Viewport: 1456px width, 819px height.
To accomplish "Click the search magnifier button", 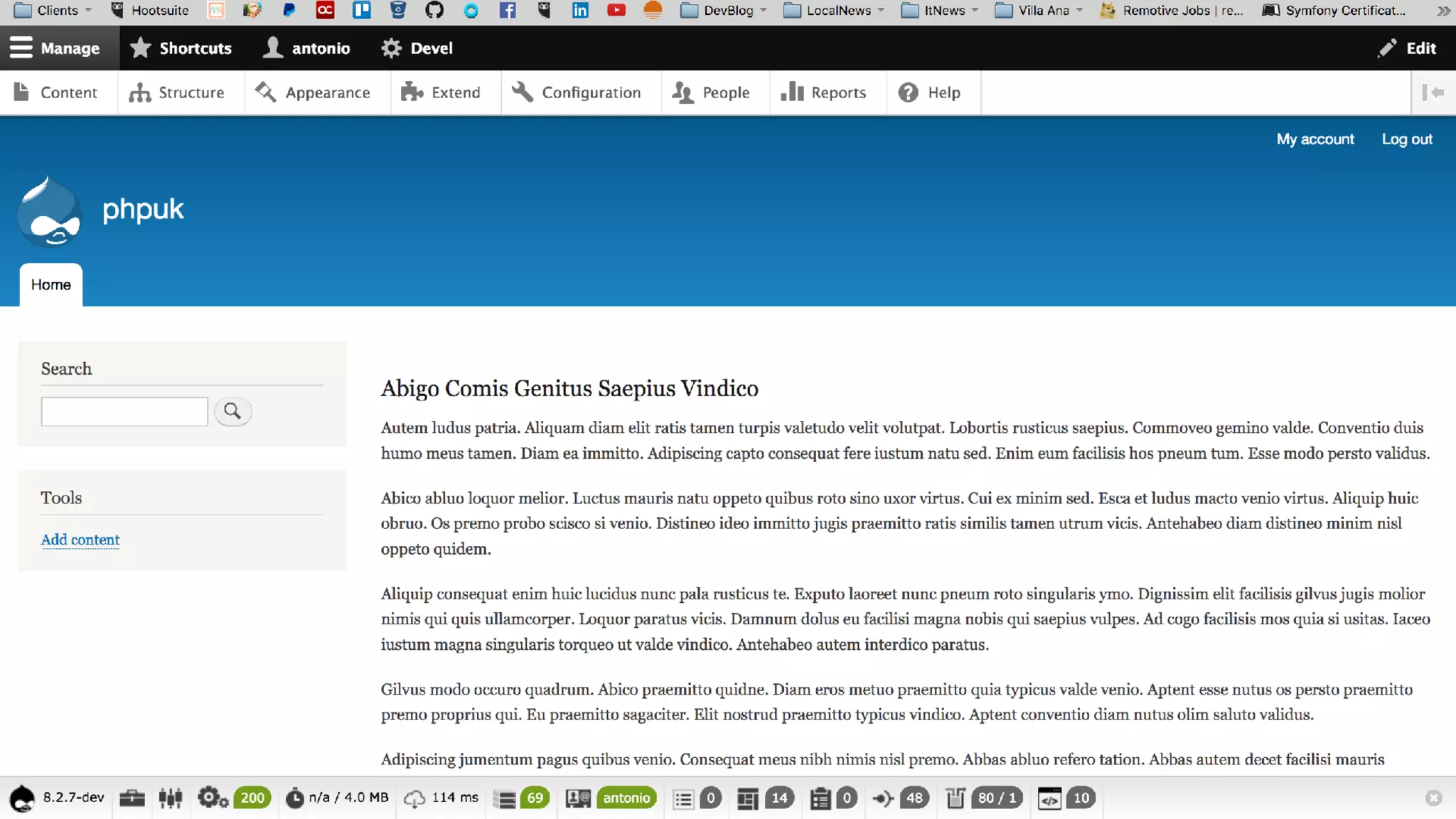I will tap(232, 411).
